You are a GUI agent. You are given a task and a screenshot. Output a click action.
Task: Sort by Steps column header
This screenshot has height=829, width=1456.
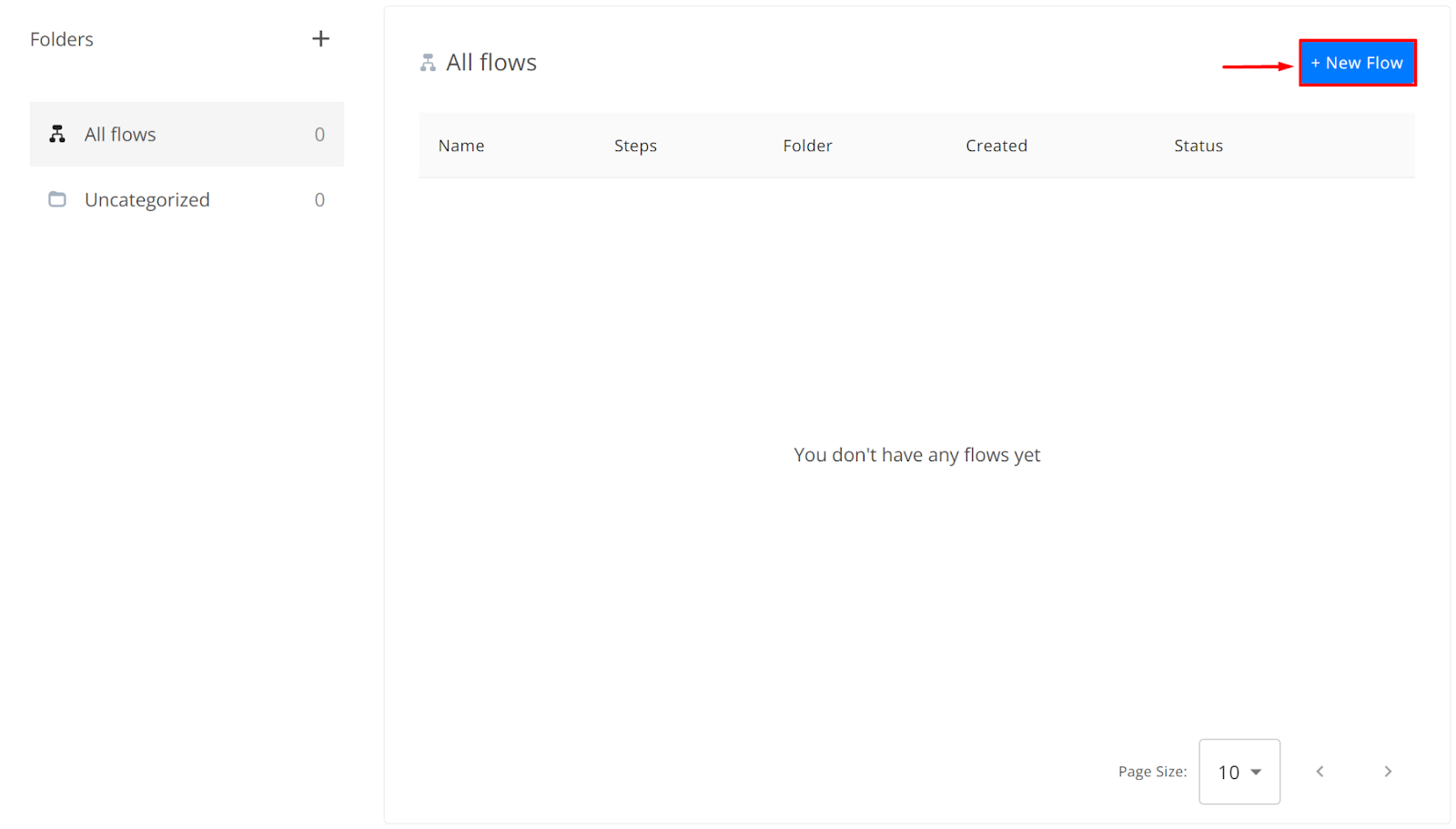635,146
